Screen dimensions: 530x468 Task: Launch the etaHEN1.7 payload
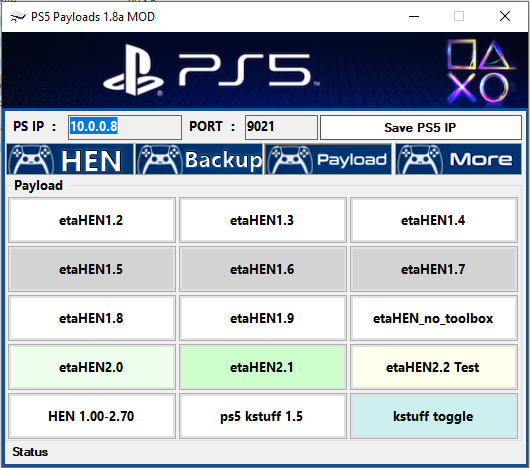click(434, 269)
